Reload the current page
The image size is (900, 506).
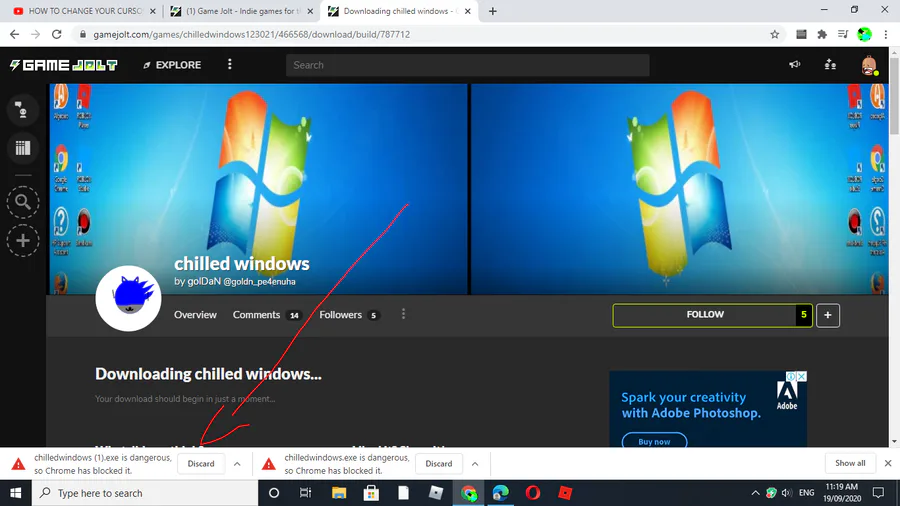tap(56, 34)
